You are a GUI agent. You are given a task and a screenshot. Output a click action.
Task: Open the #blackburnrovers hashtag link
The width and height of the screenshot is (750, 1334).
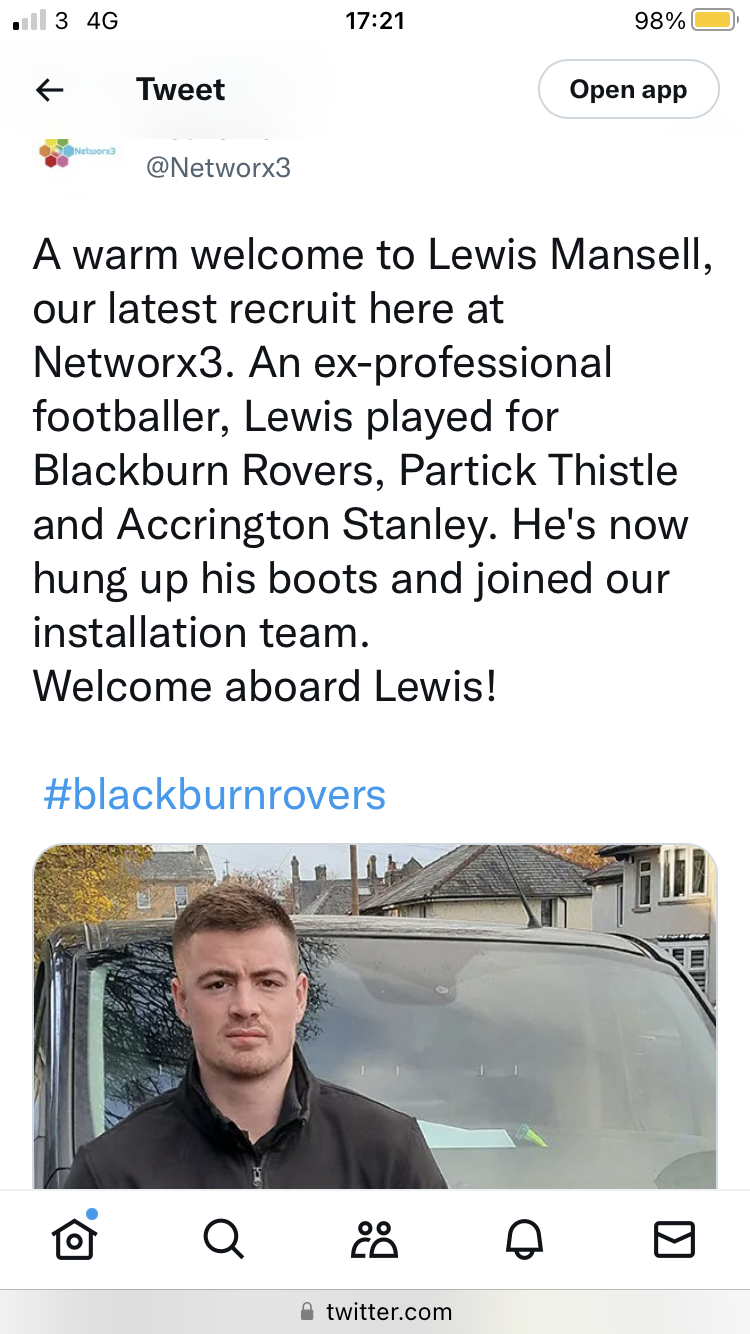click(214, 795)
